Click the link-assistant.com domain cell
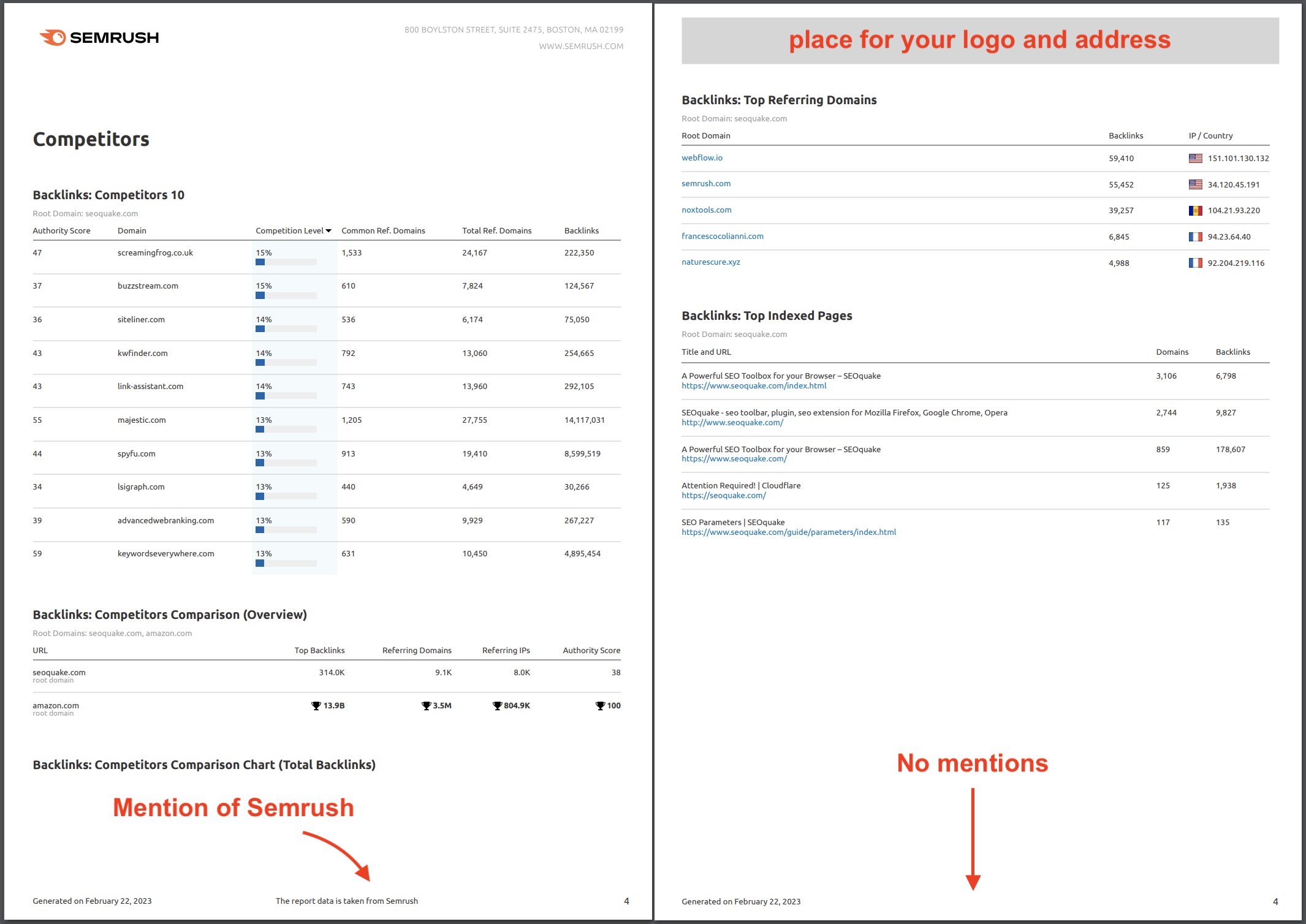Image resolution: width=1306 pixels, height=924 pixels. point(150,386)
